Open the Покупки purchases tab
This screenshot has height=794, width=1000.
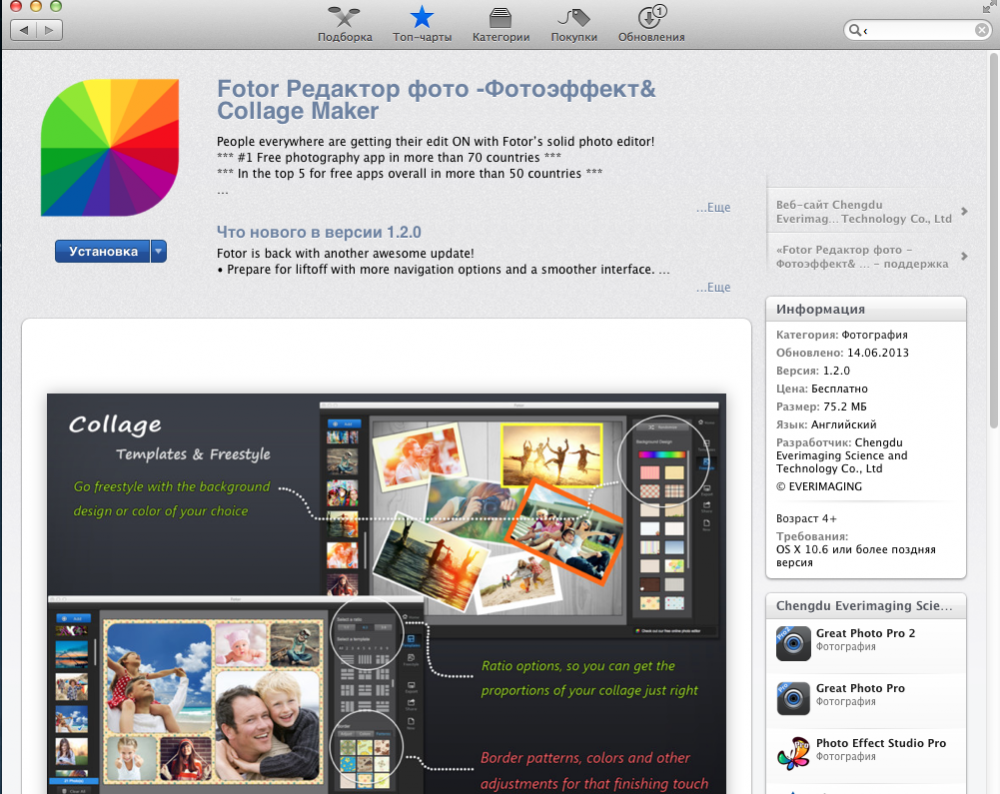574,24
